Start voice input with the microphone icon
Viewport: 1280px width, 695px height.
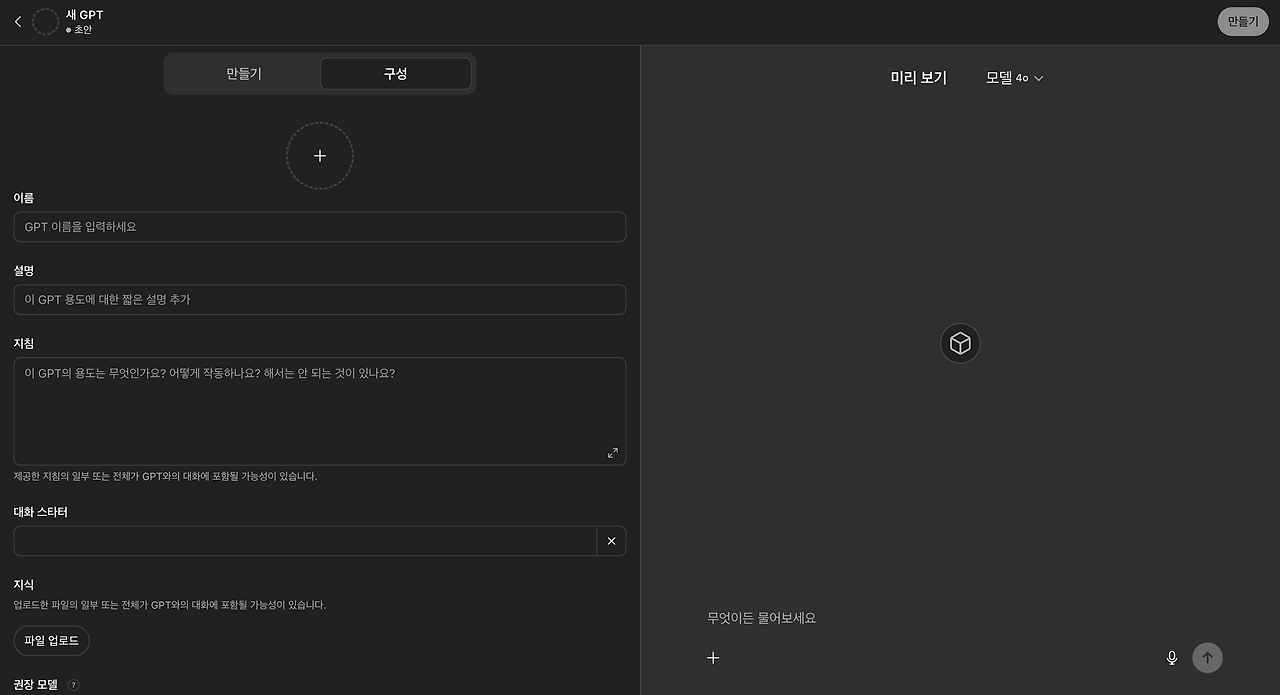coord(1172,657)
